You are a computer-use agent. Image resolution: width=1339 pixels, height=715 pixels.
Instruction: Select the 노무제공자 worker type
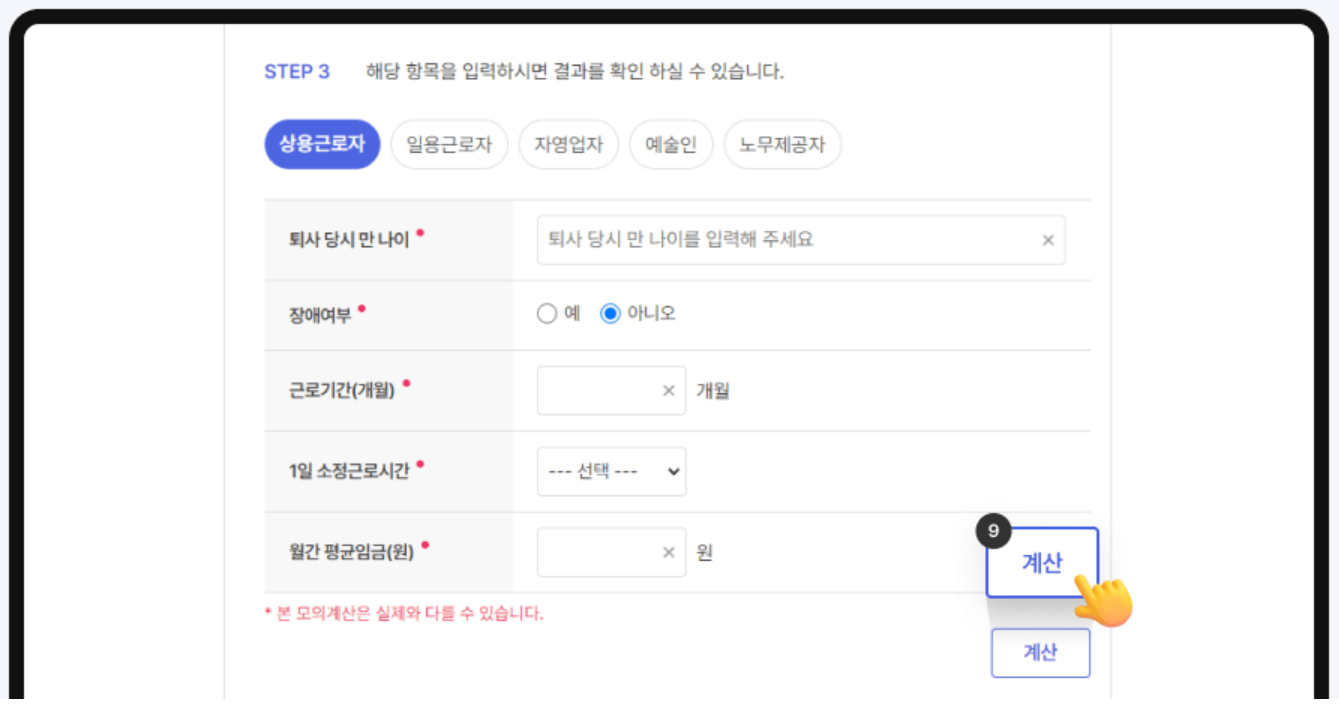coord(782,144)
